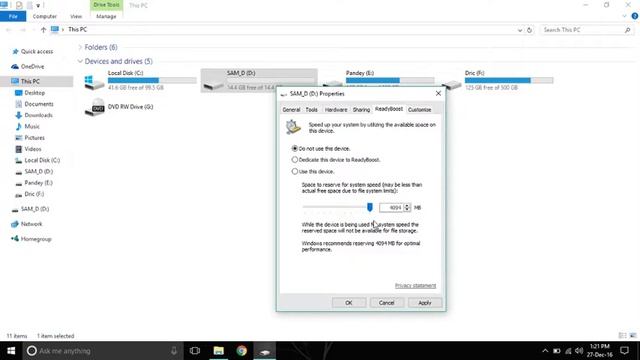Open the View ribbon tab

[76, 16]
